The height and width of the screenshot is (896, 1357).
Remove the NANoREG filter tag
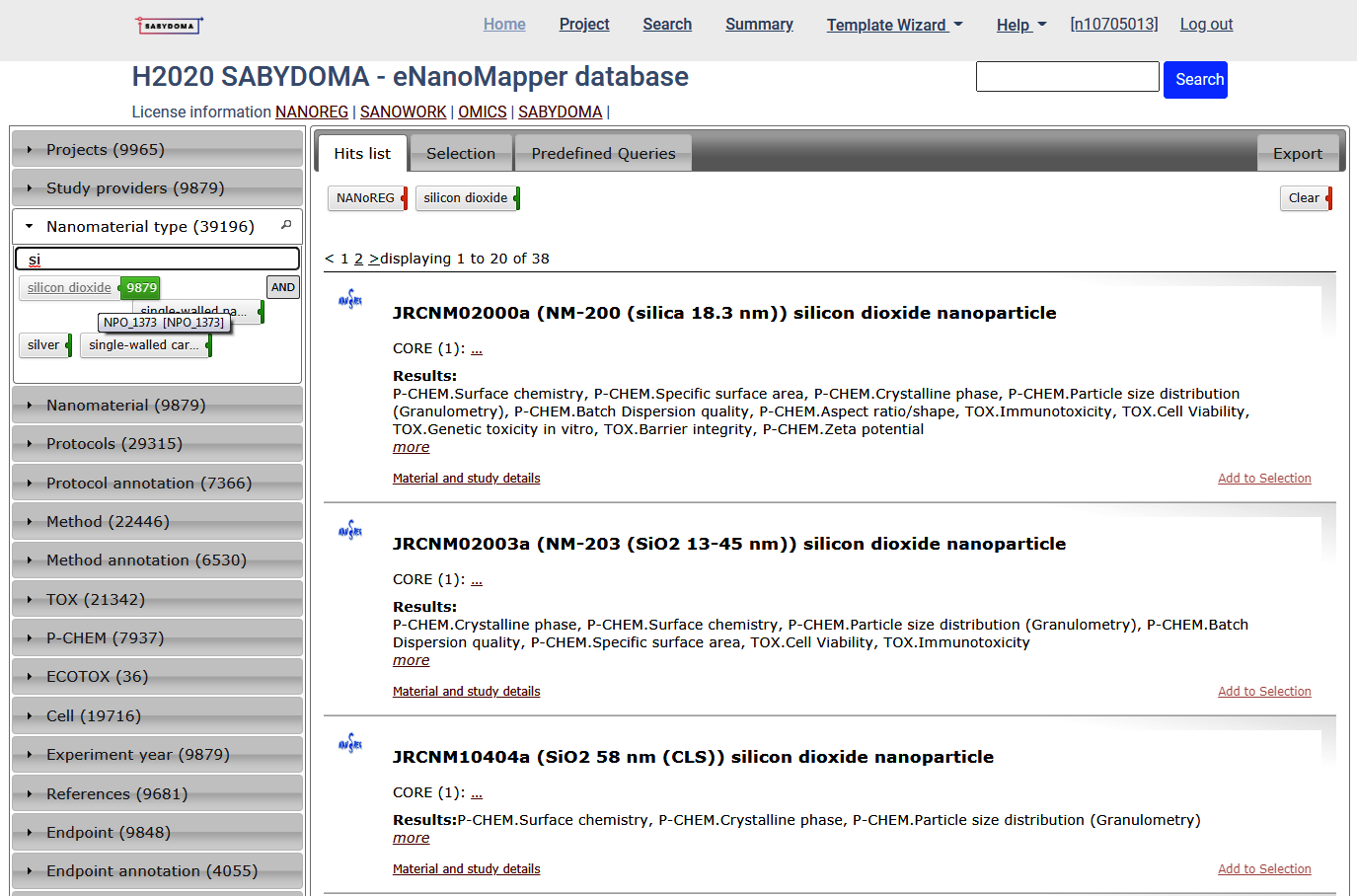404,198
